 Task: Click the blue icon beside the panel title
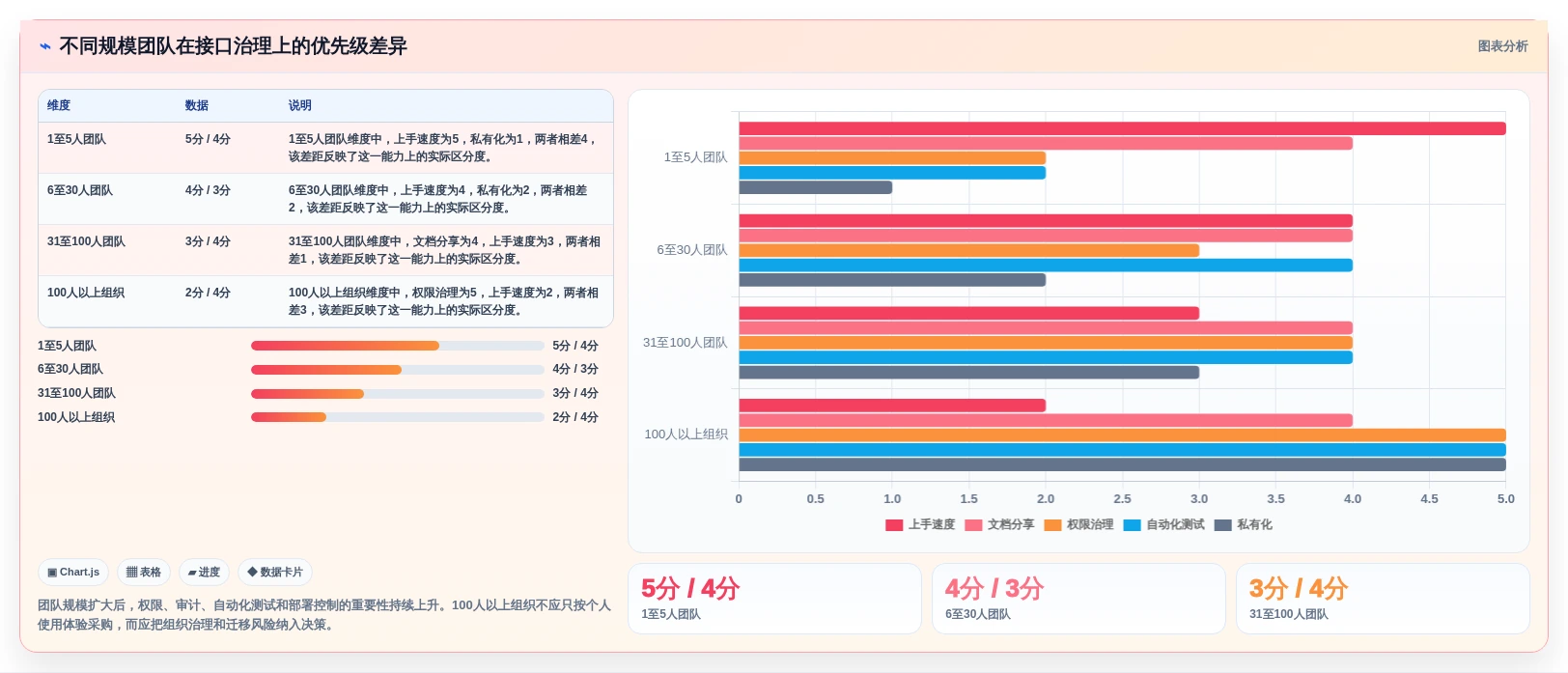[45, 46]
